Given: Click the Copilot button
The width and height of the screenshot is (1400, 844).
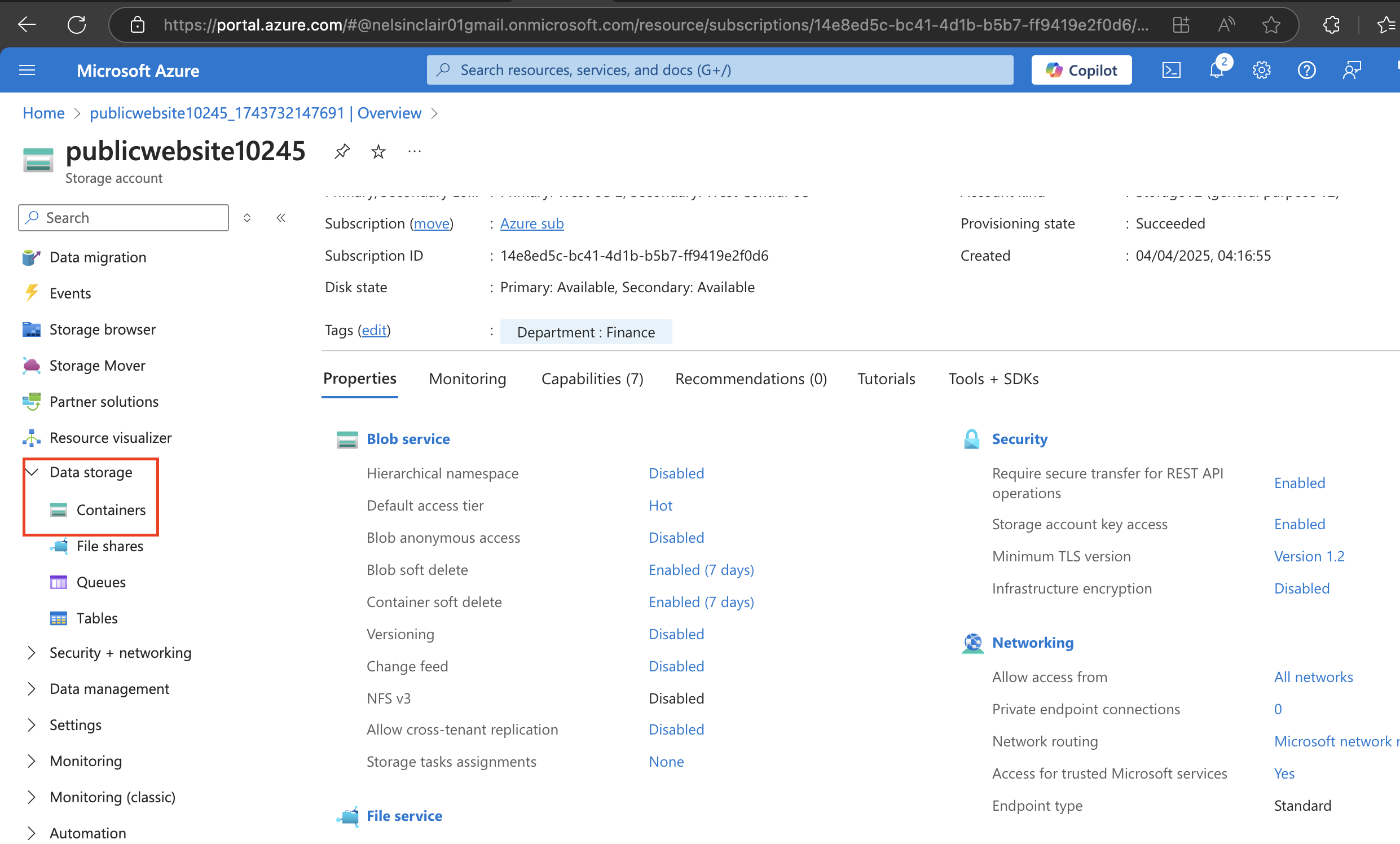Looking at the screenshot, I should [1081, 70].
